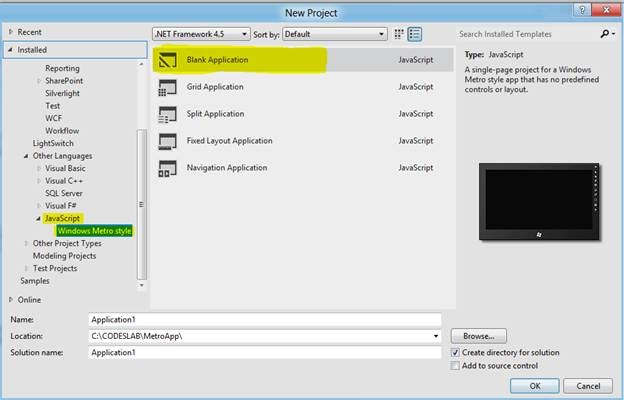Uncheck Create directory for solution
This screenshot has height=400, width=624.
coord(456,353)
